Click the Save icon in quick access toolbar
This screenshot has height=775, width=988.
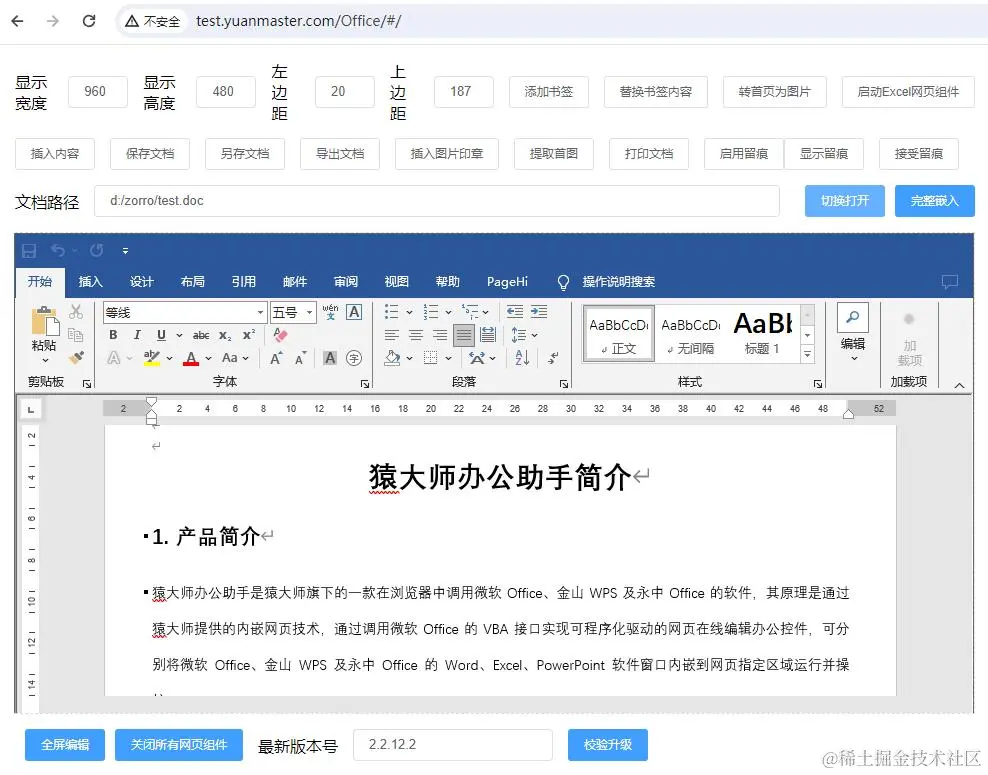(28, 250)
